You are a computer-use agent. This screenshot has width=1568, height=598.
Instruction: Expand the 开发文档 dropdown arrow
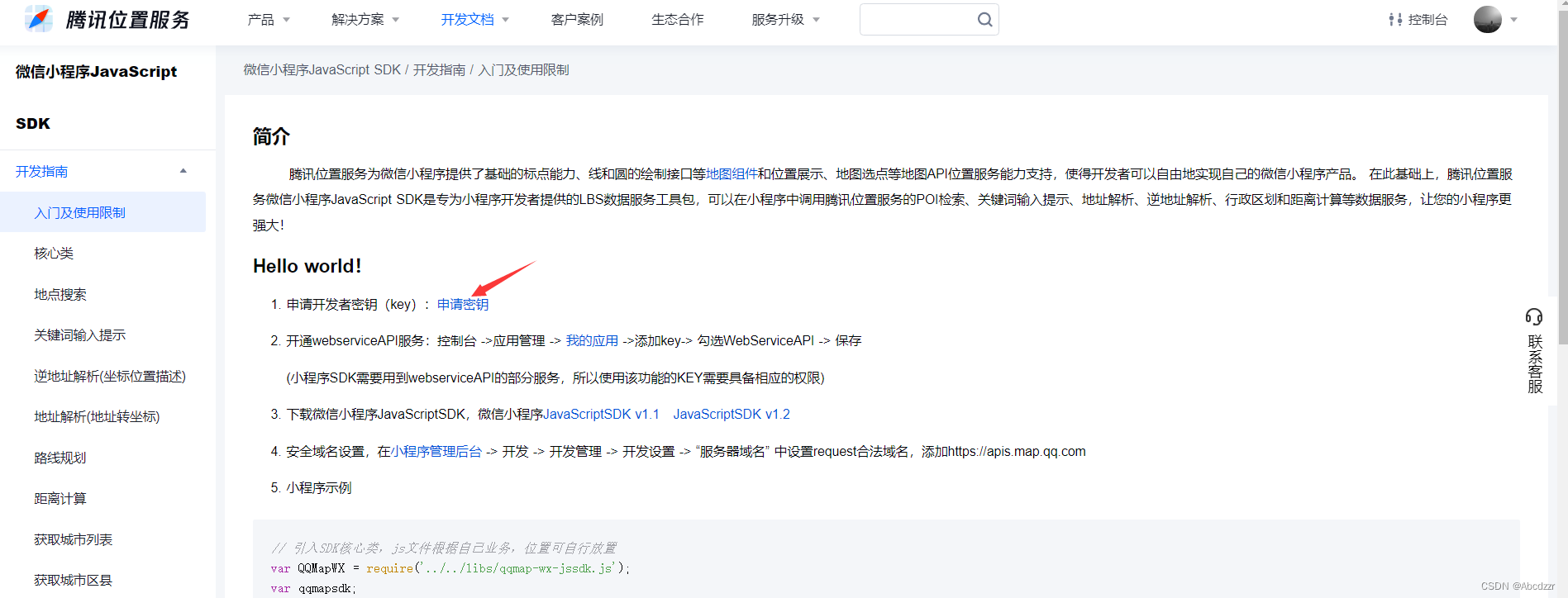[x=506, y=20]
